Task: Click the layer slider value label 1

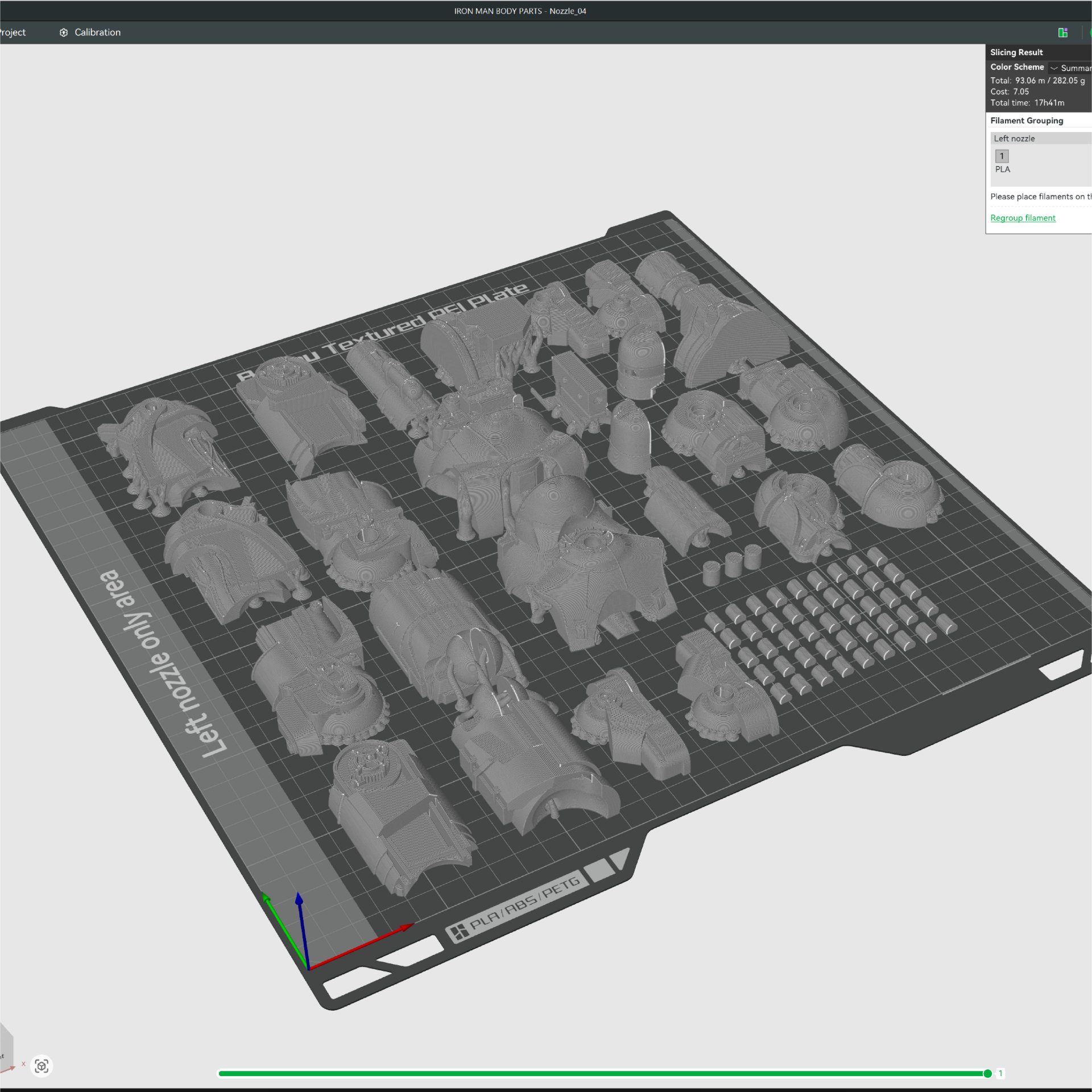Action: [1000, 1073]
